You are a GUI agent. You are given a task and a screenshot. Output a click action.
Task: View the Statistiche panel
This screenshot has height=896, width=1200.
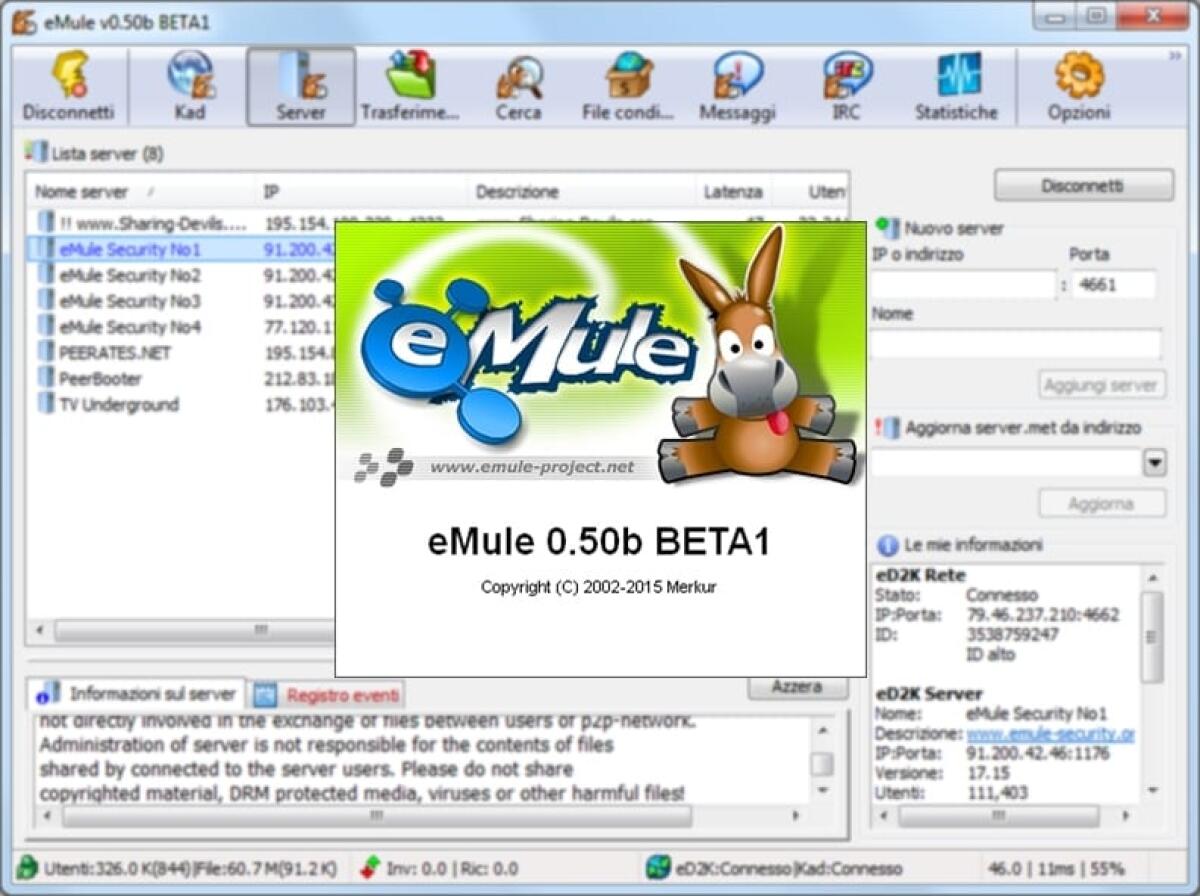[x=955, y=85]
